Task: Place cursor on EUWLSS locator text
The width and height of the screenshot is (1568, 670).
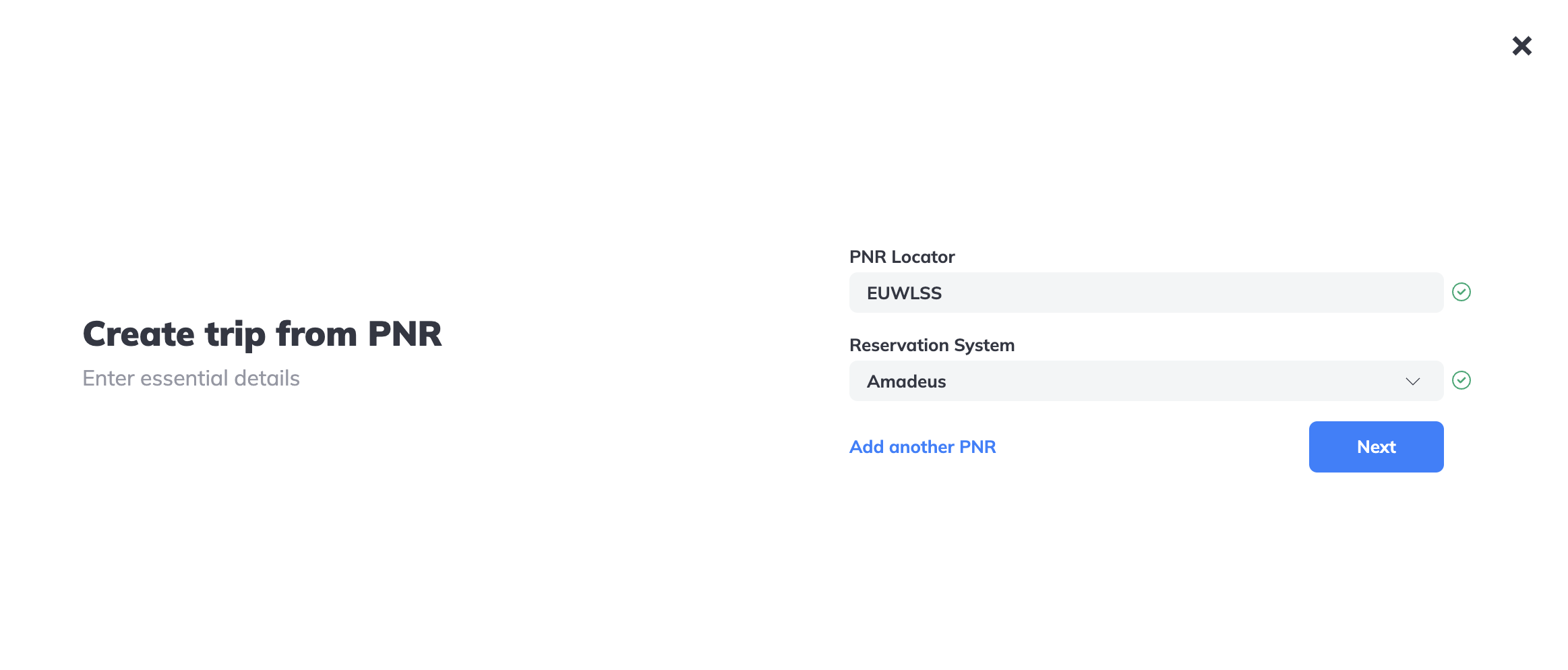Action: (x=904, y=293)
